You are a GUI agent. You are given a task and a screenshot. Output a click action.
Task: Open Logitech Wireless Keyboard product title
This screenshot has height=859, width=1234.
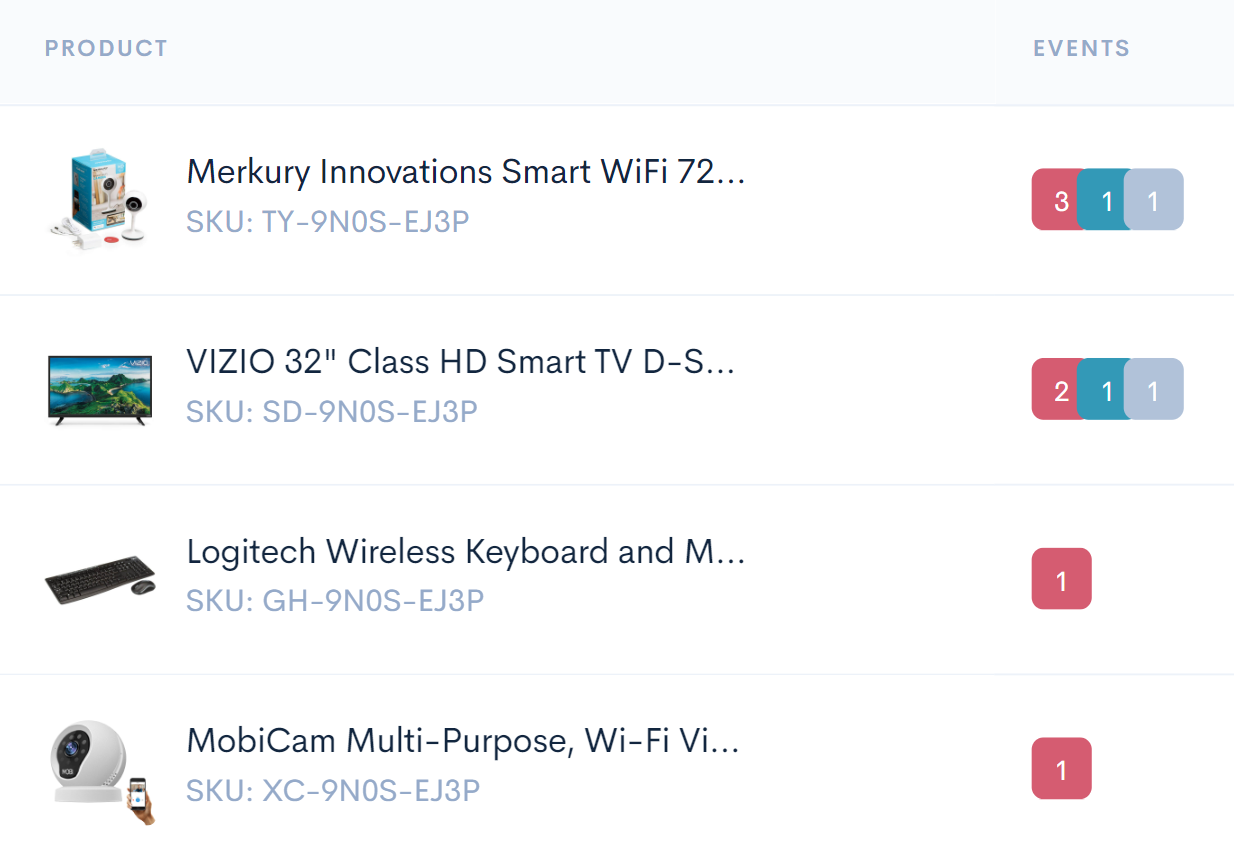coord(466,552)
